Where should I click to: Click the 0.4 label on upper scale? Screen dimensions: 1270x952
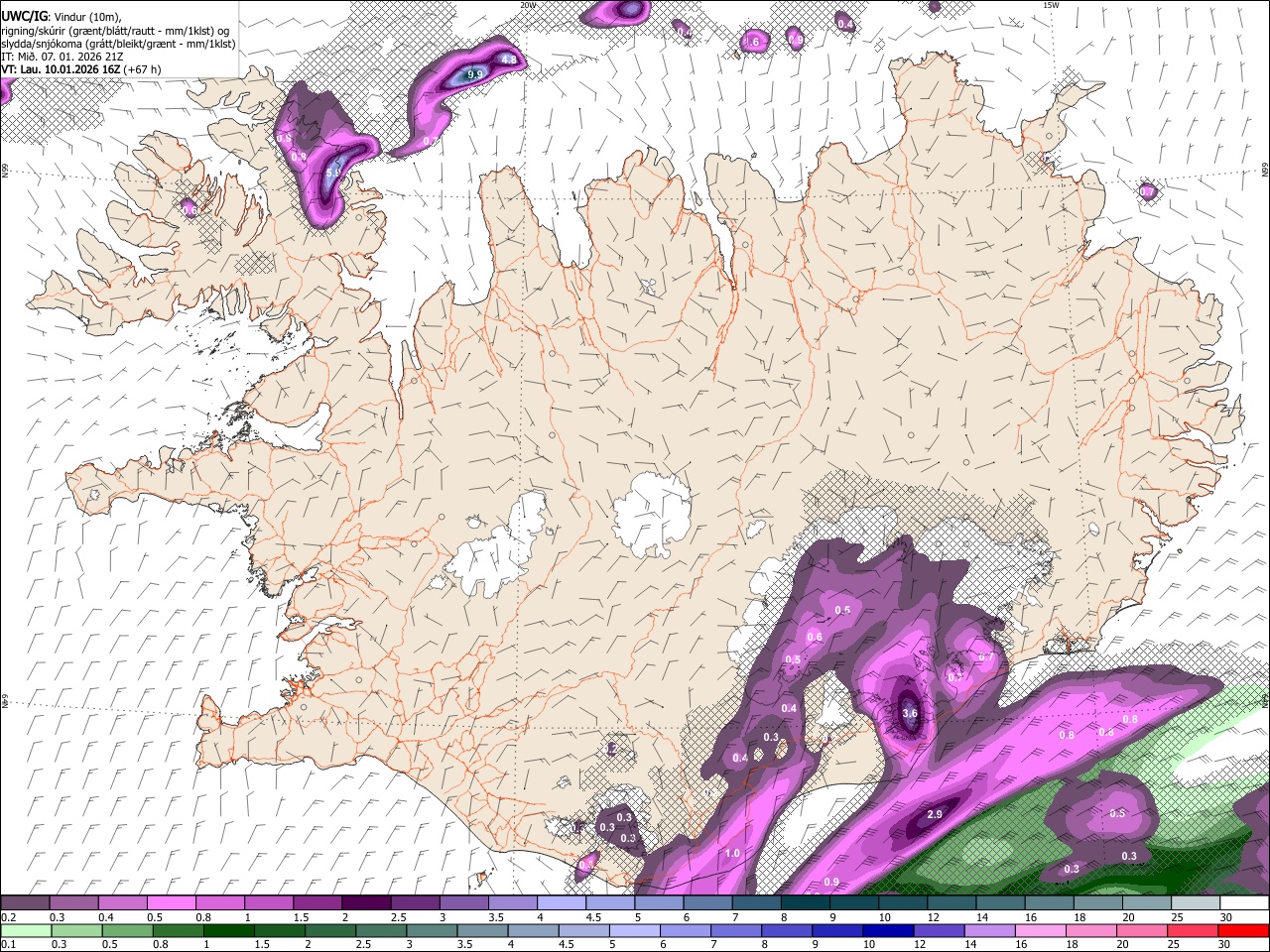(107, 917)
